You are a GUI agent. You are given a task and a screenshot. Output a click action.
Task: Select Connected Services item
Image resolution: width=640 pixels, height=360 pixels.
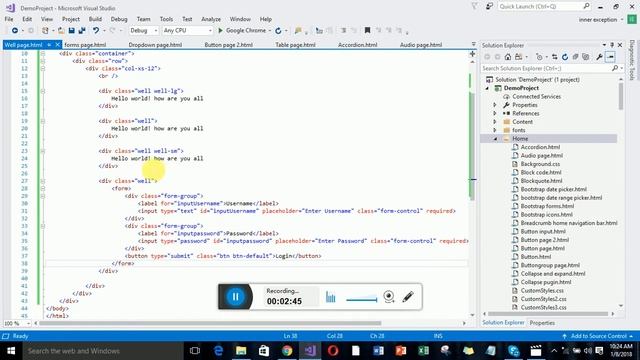click(536, 97)
